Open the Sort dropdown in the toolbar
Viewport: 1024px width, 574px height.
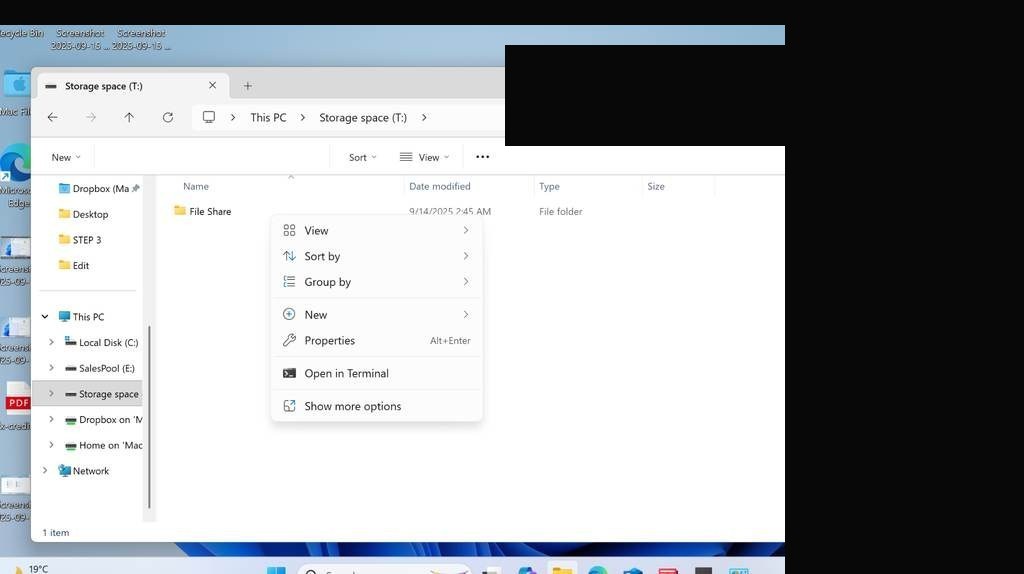click(x=362, y=157)
